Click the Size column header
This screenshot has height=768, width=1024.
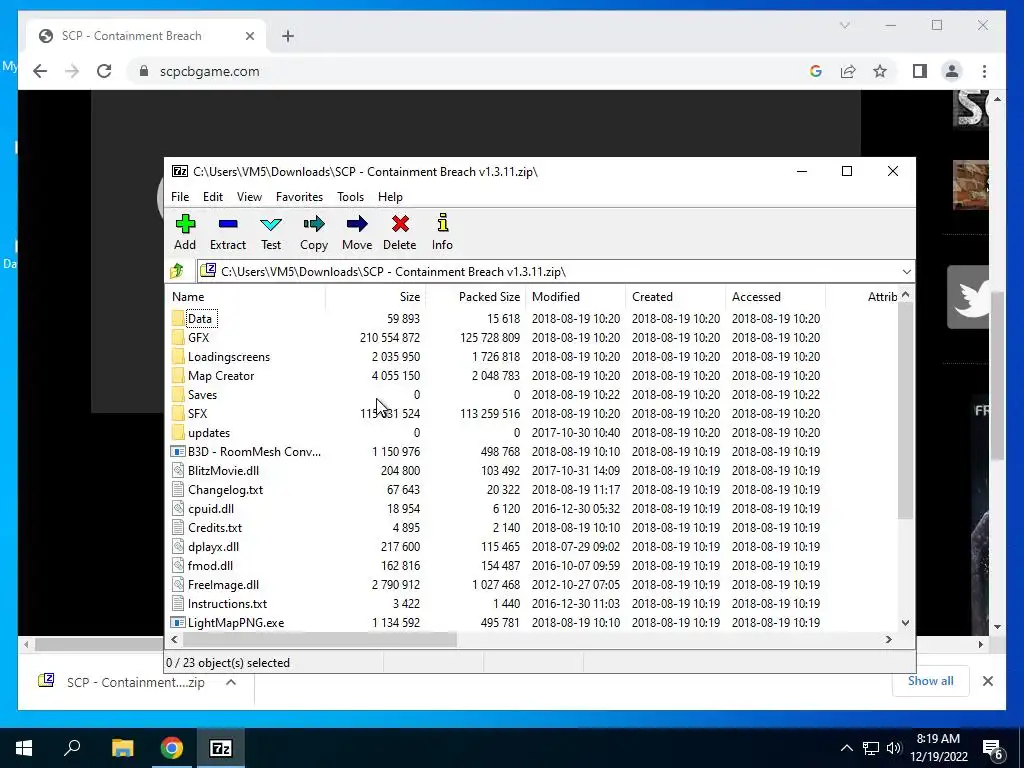[376, 296]
